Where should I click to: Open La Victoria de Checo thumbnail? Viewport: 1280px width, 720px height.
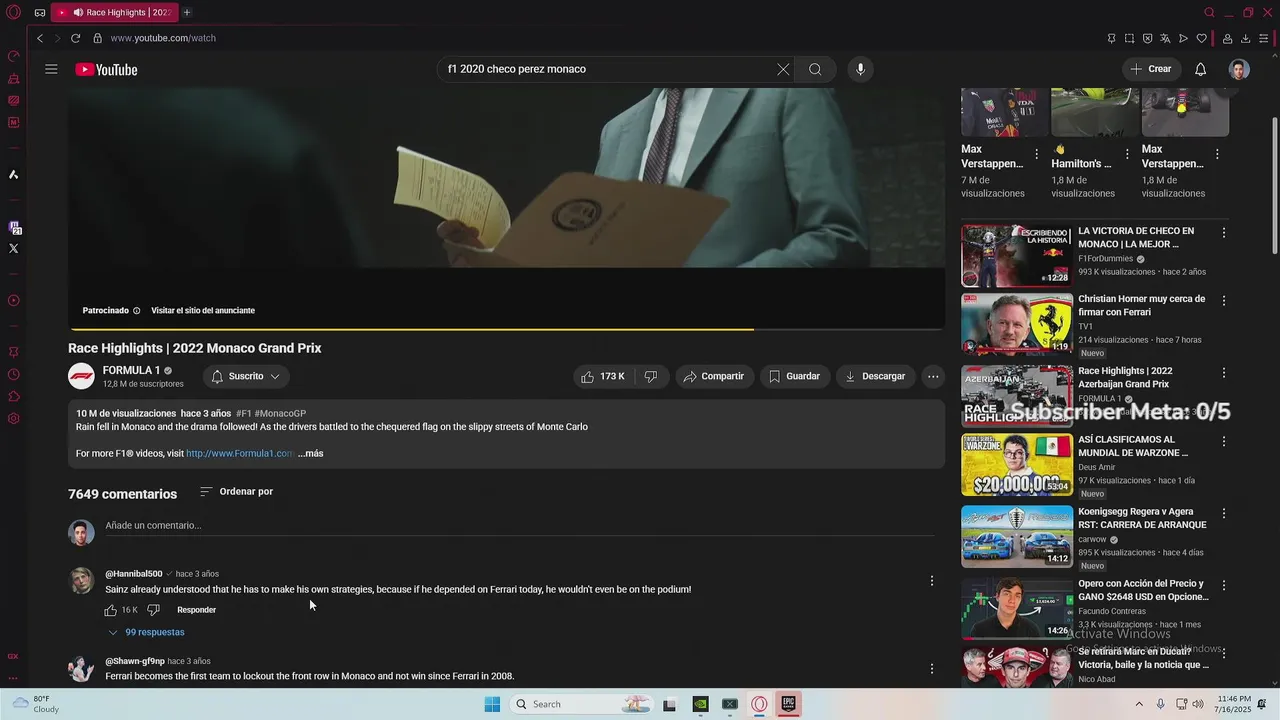[x=1017, y=256]
